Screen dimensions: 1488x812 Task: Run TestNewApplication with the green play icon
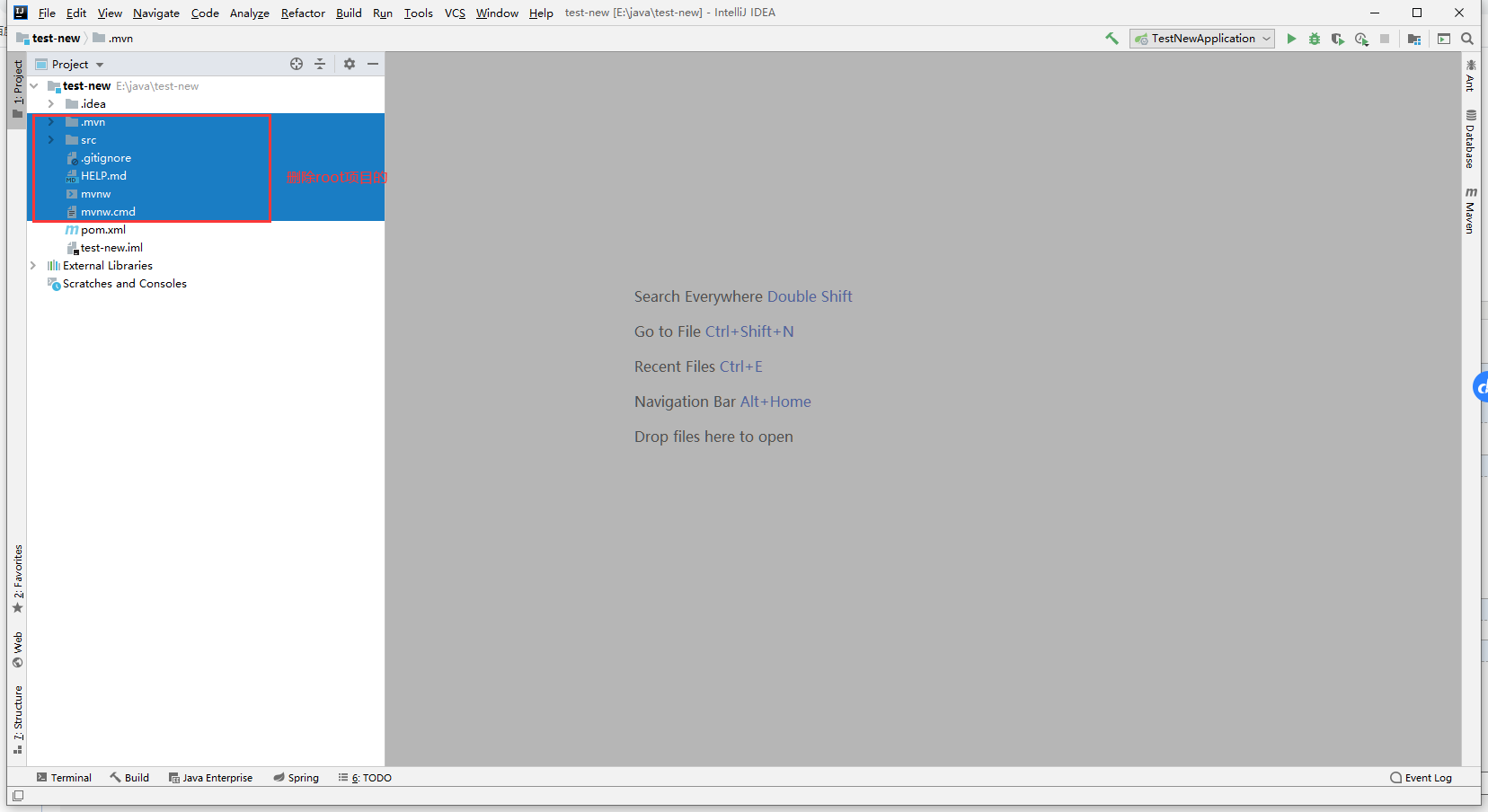tap(1291, 39)
